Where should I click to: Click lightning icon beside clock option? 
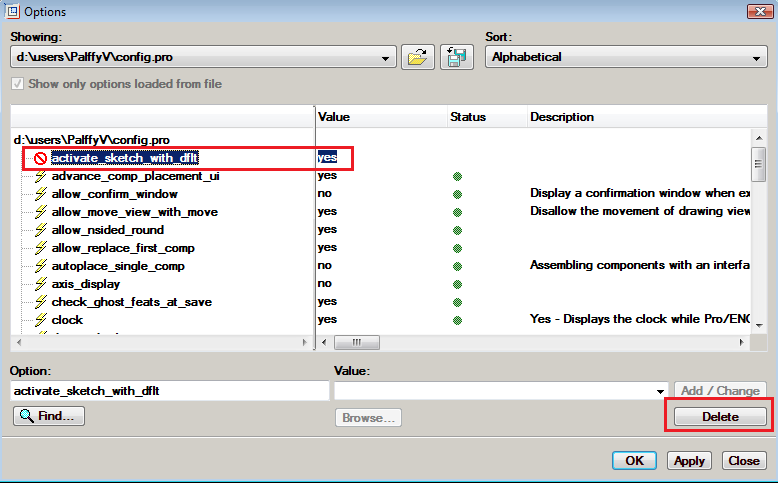click(x=40, y=320)
